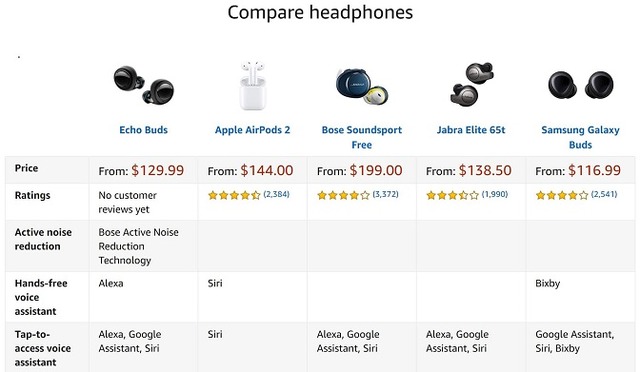Click the Bose Soundsport star rating
This screenshot has height=372, width=640.
point(343,195)
